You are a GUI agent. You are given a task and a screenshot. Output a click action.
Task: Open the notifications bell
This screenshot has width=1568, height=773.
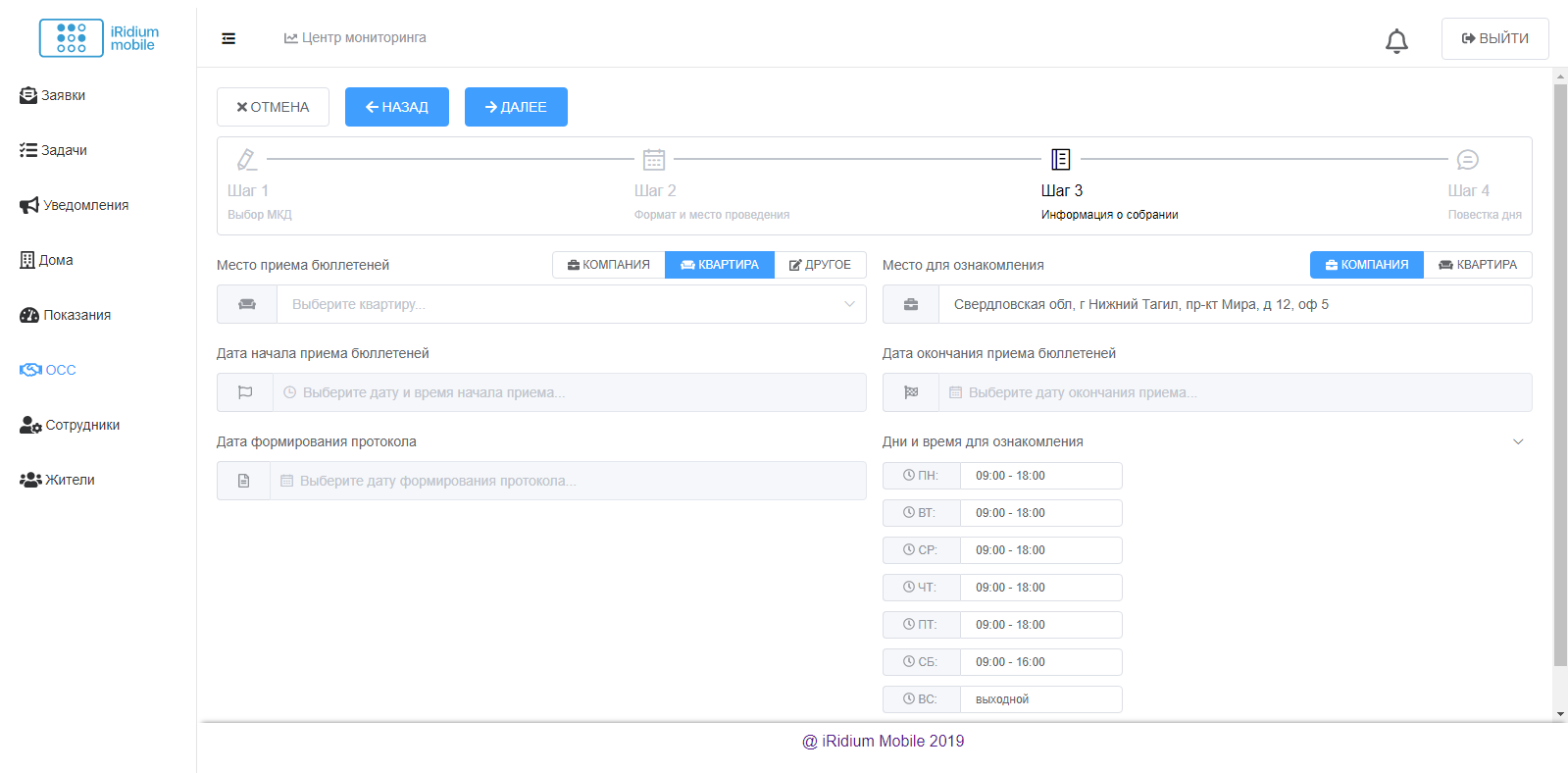click(x=1396, y=40)
